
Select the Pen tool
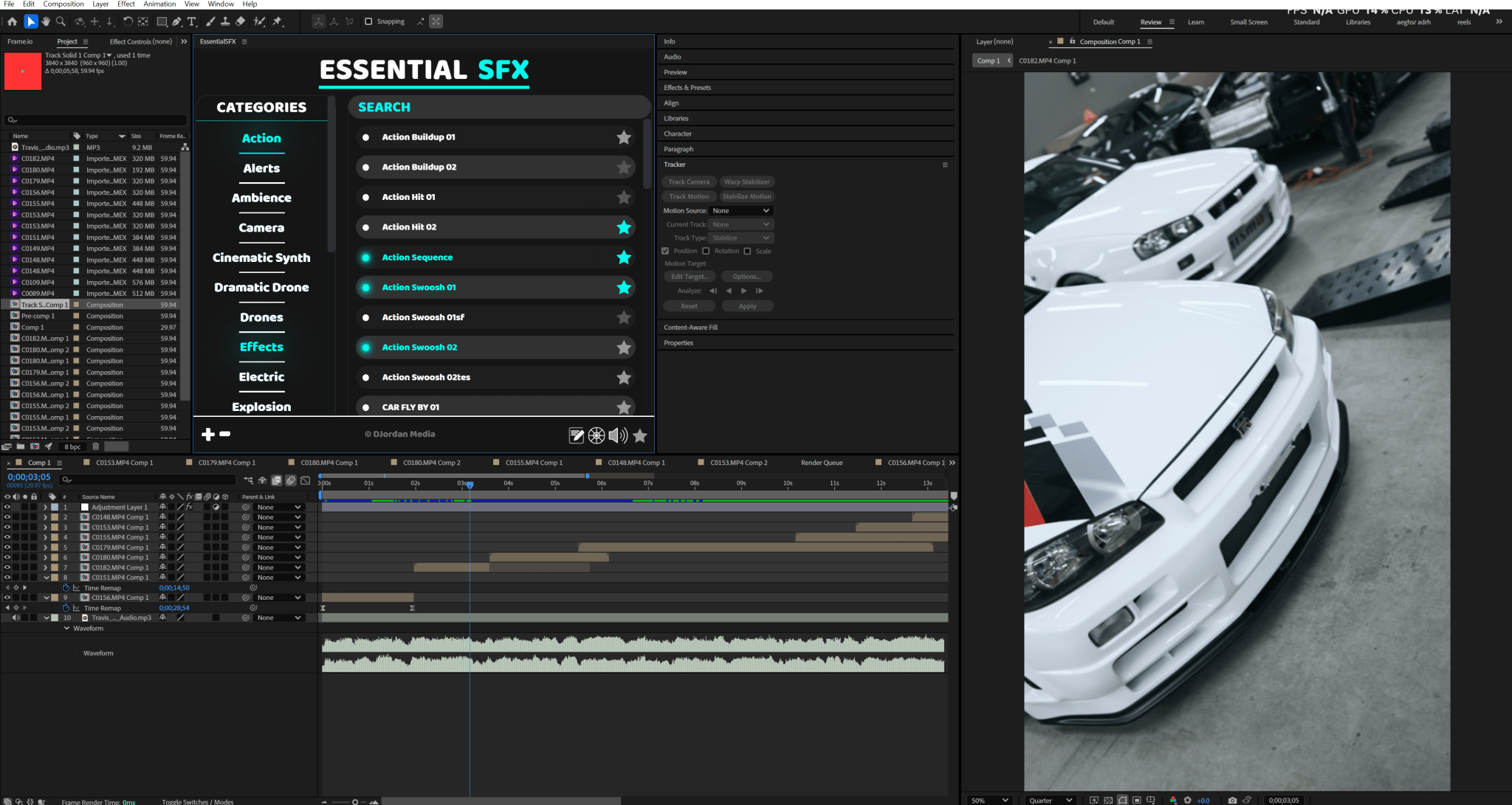[x=176, y=21]
